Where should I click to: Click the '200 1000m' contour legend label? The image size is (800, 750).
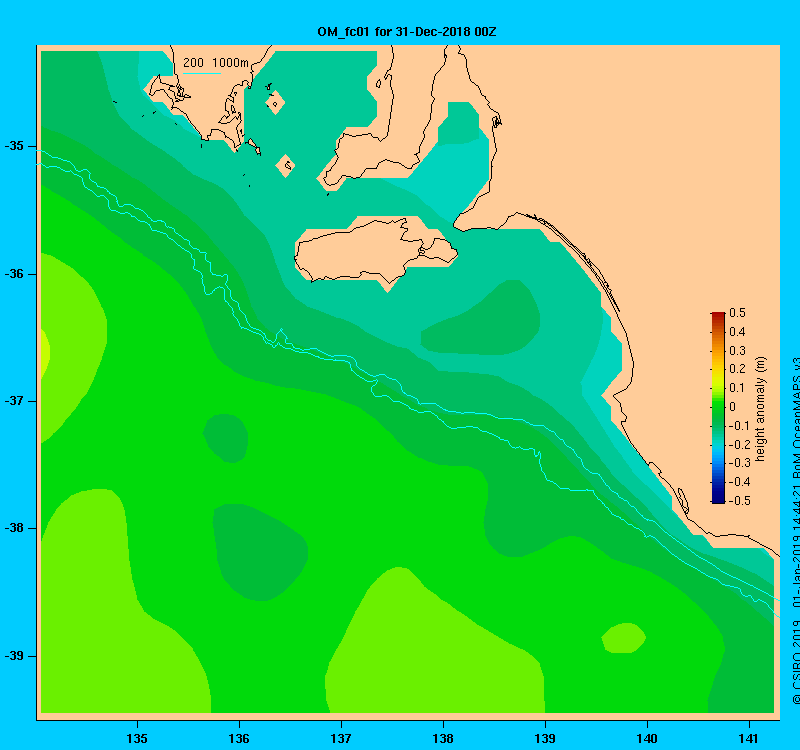click(x=216, y=63)
